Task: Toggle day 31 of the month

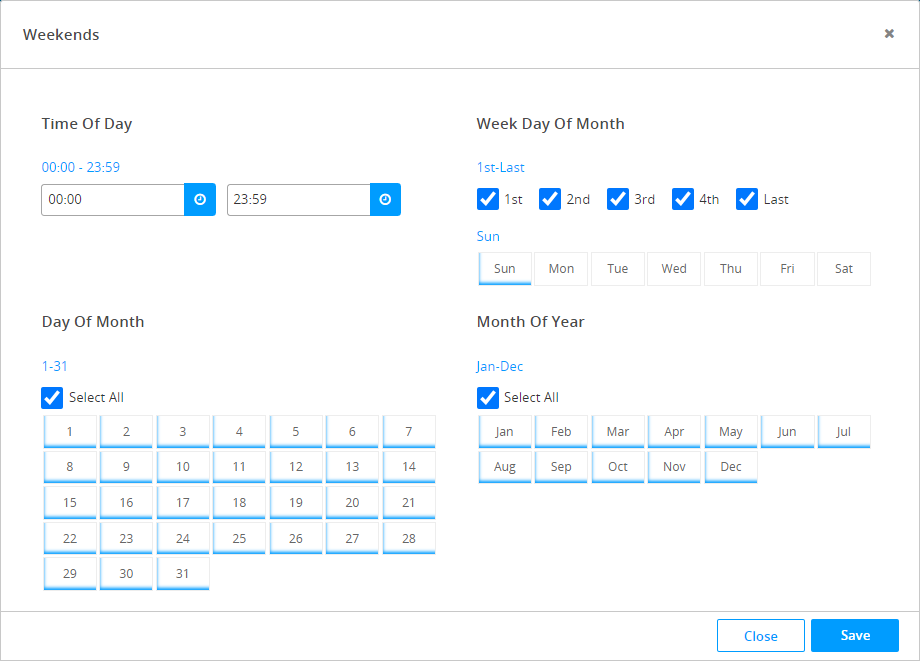Action: [183, 574]
